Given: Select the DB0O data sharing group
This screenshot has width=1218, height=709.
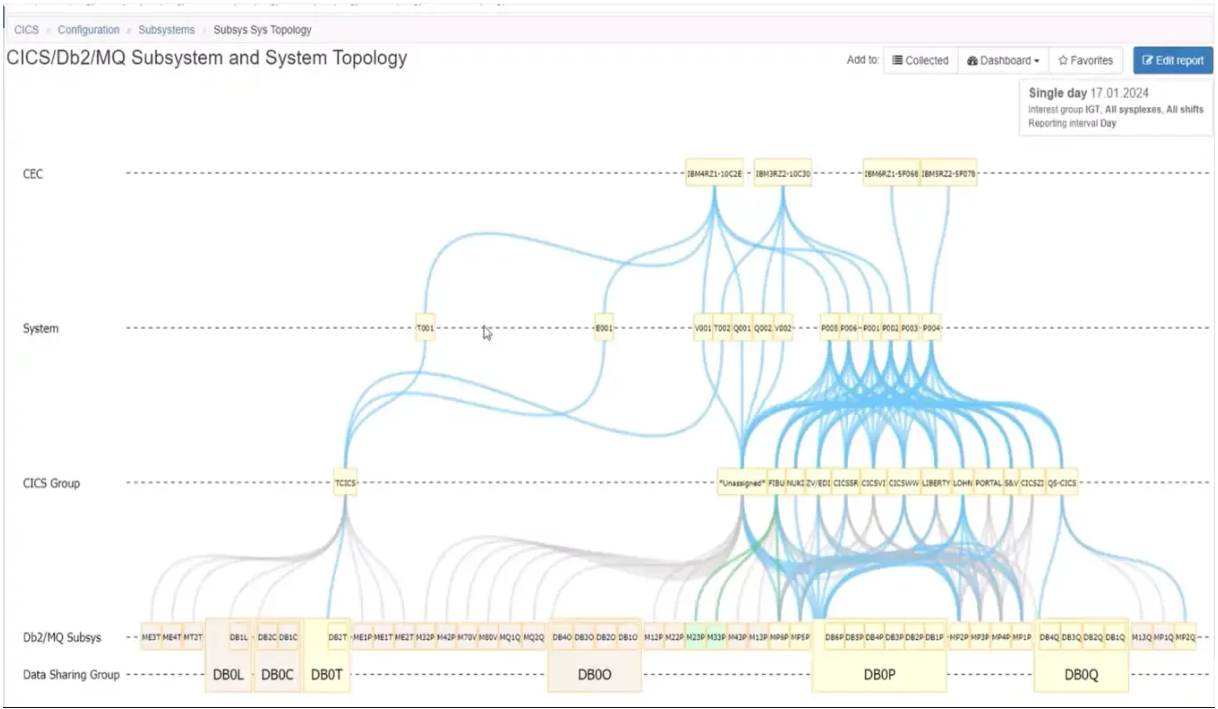Looking at the screenshot, I should (594, 674).
